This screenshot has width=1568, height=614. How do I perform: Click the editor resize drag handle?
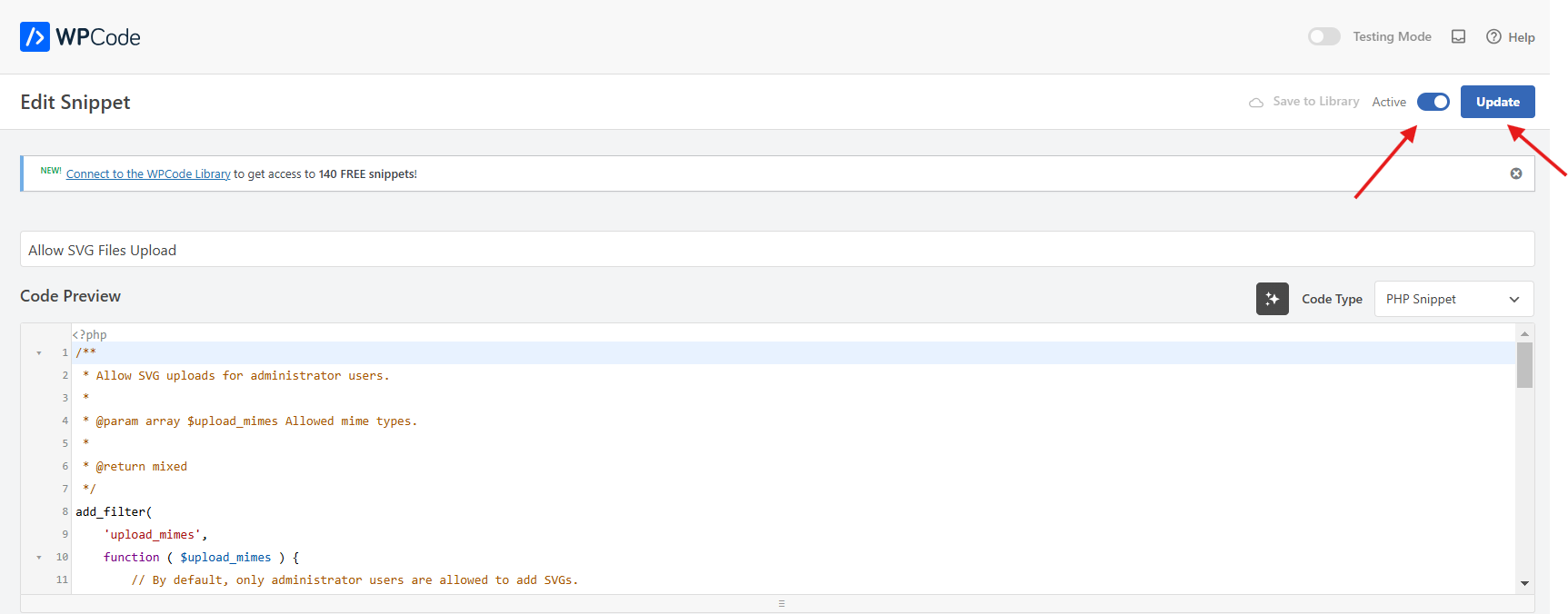(x=781, y=603)
